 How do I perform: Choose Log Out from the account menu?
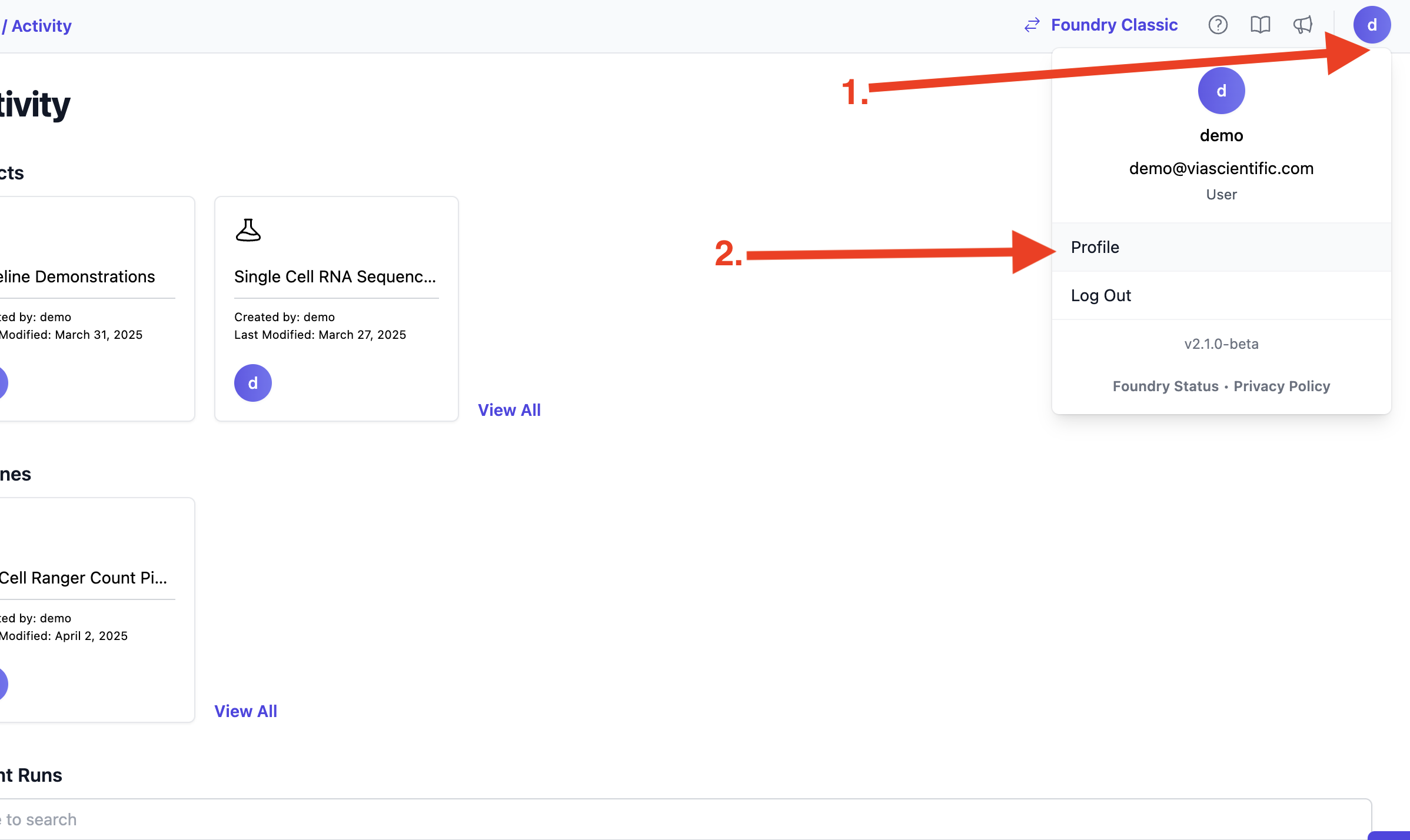1100,295
